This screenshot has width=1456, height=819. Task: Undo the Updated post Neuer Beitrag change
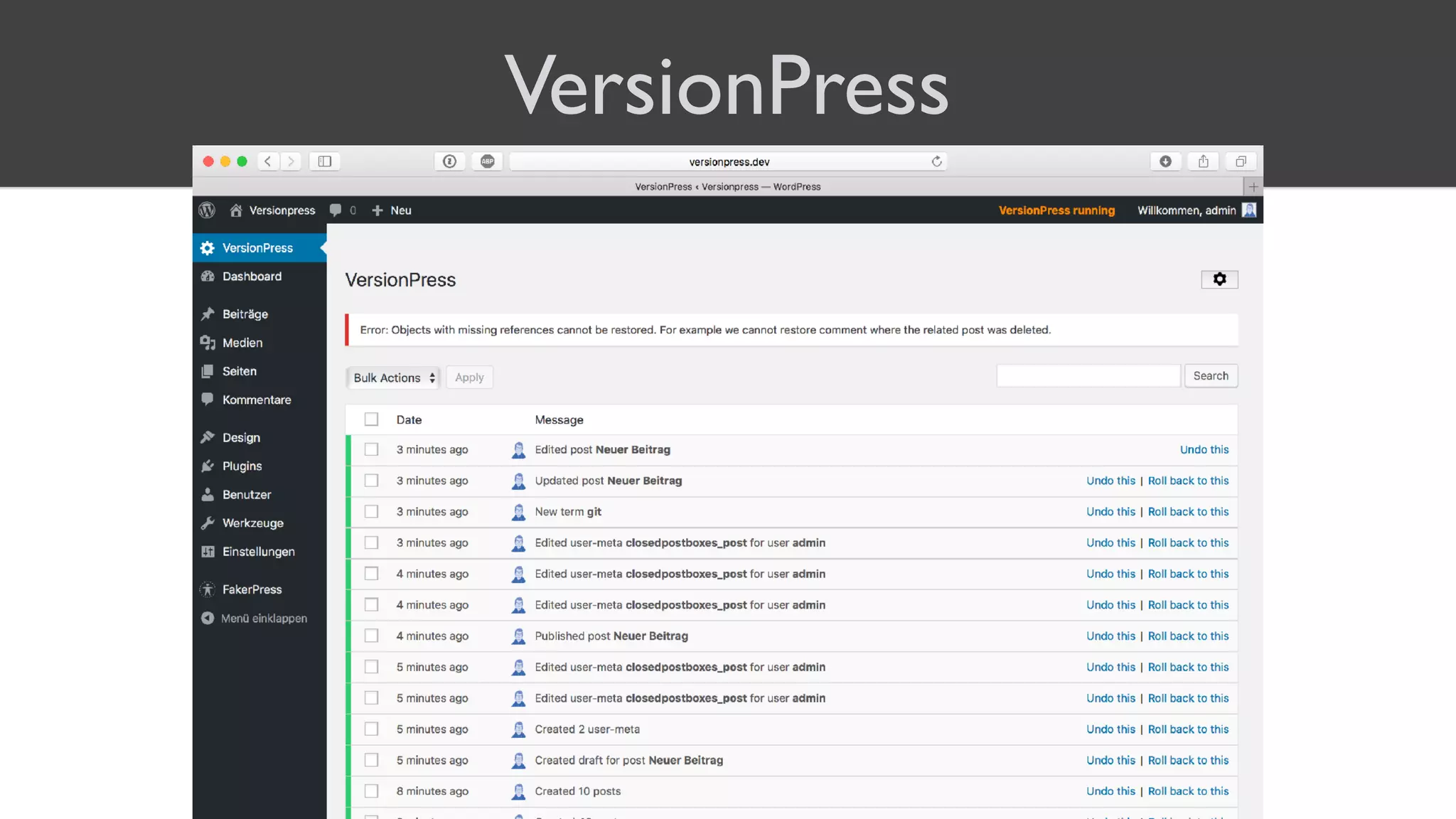coord(1110,481)
